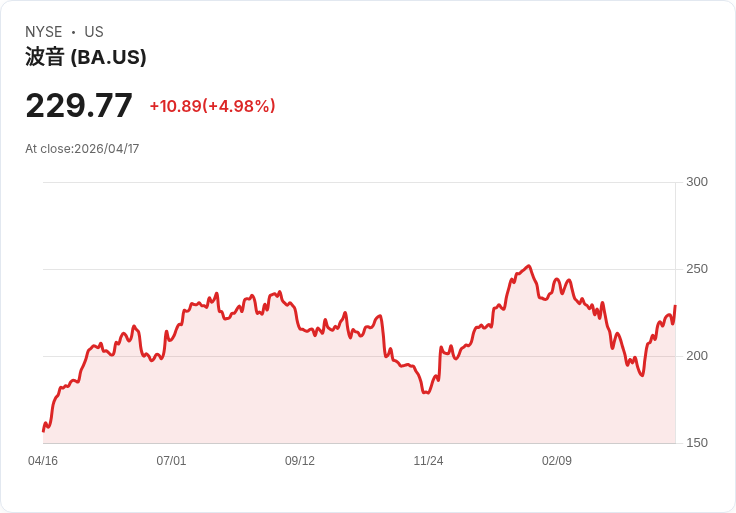
Task: Click the 250 y-axis label
Action: coord(697,269)
